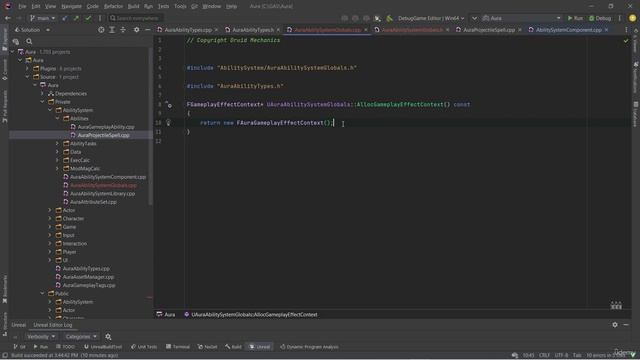Open the Terminal tool window

click(178, 347)
